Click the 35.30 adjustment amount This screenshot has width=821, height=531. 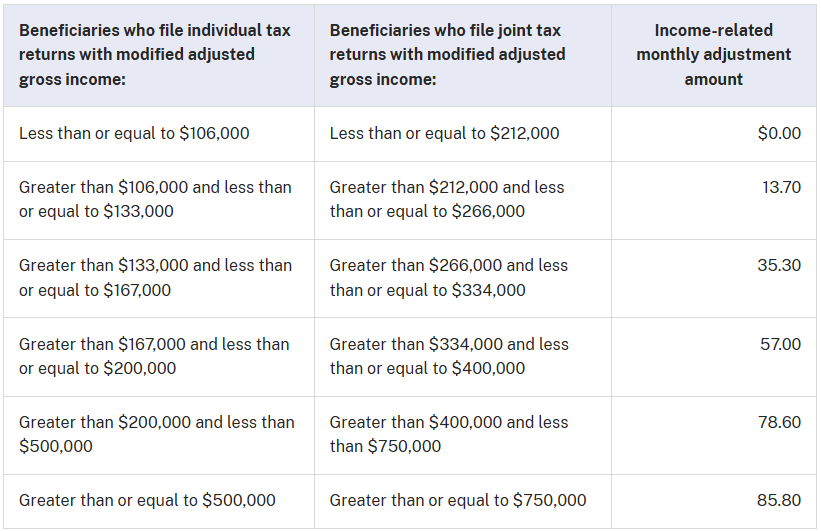point(780,265)
